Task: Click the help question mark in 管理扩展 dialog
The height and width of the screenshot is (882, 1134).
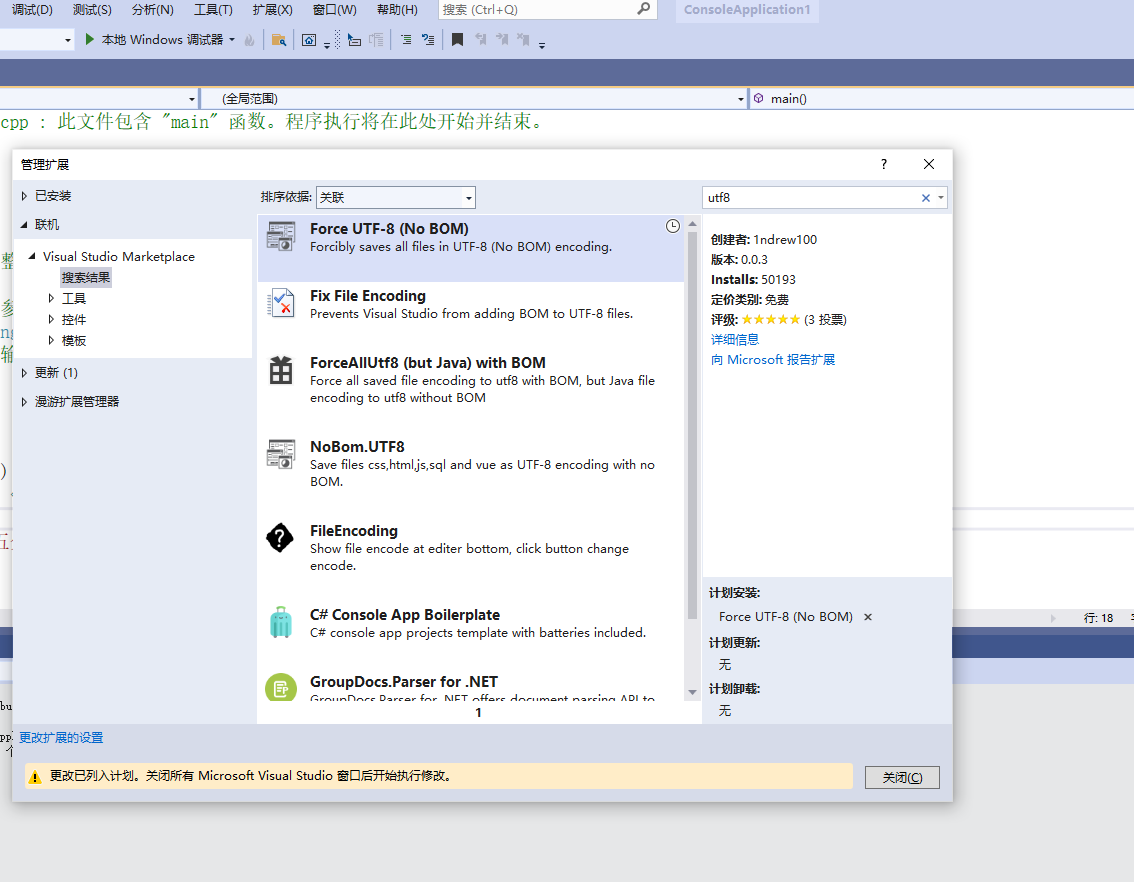Action: point(884,164)
